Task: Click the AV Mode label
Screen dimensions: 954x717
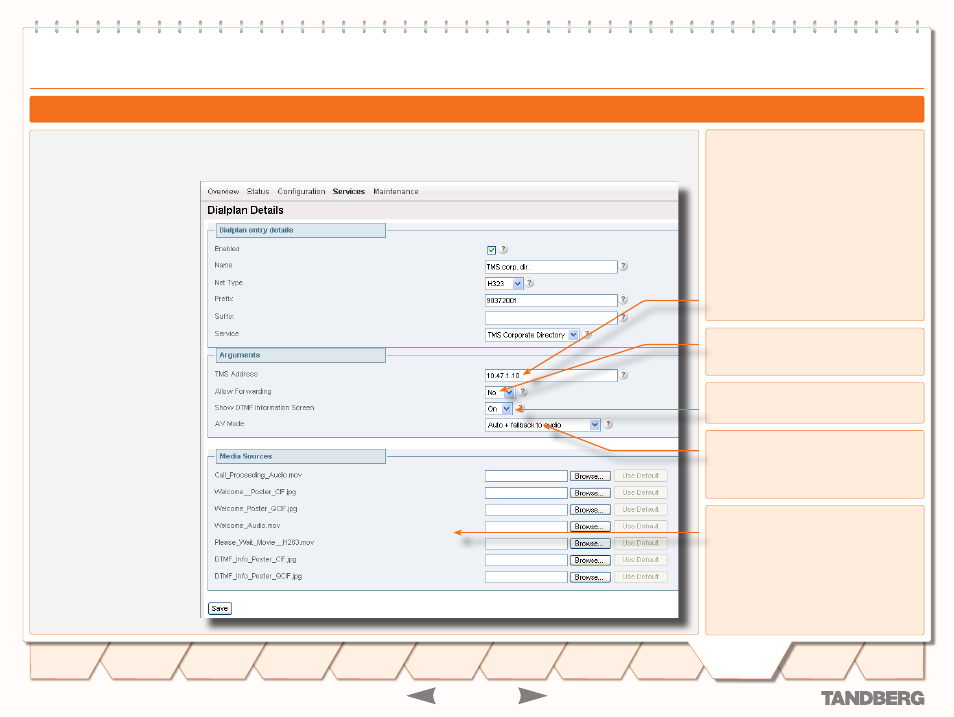Action: coord(229,424)
